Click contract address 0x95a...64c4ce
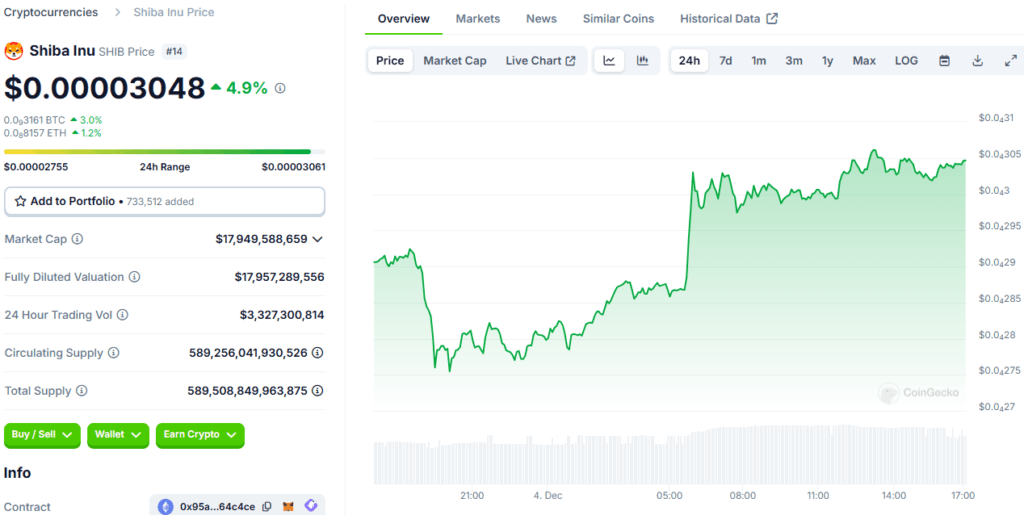Viewport: 1024px width, 515px height. (217, 507)
